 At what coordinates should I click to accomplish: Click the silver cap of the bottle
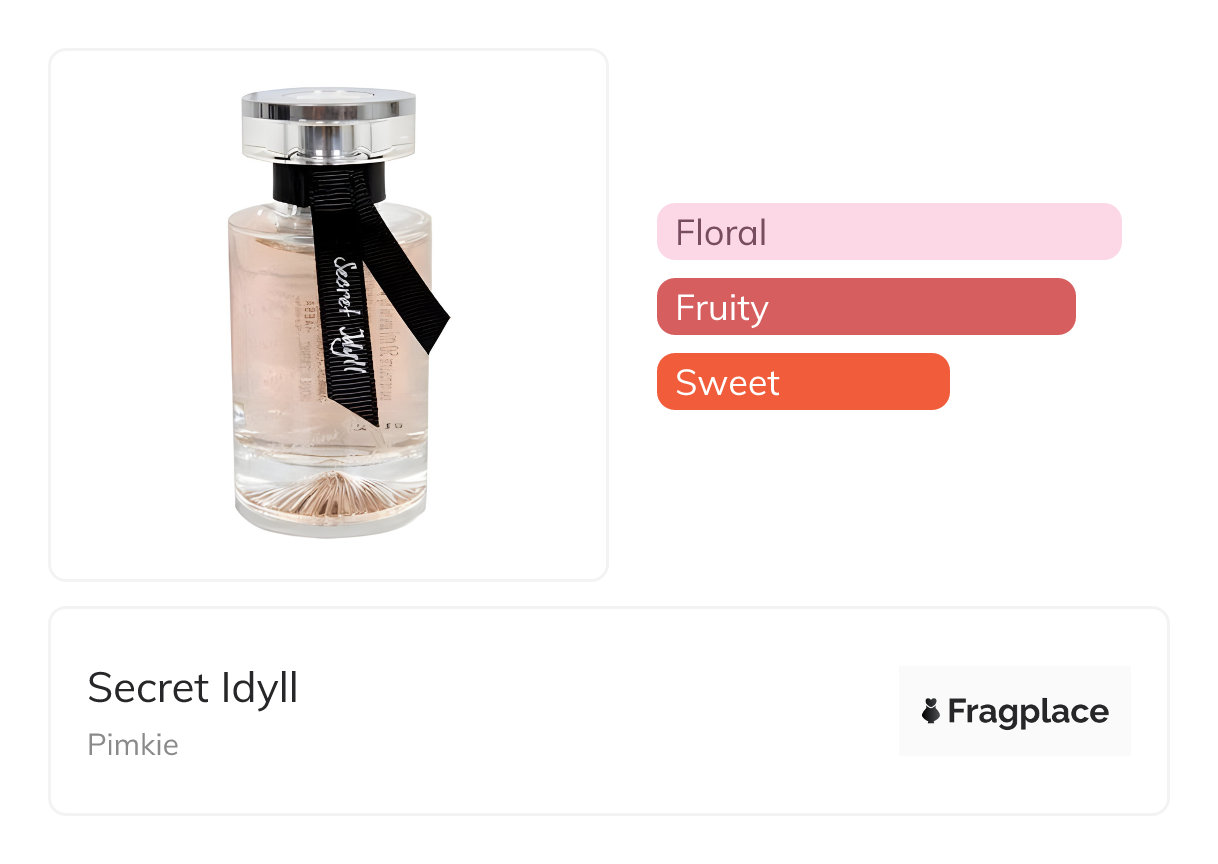pos(328,123)
